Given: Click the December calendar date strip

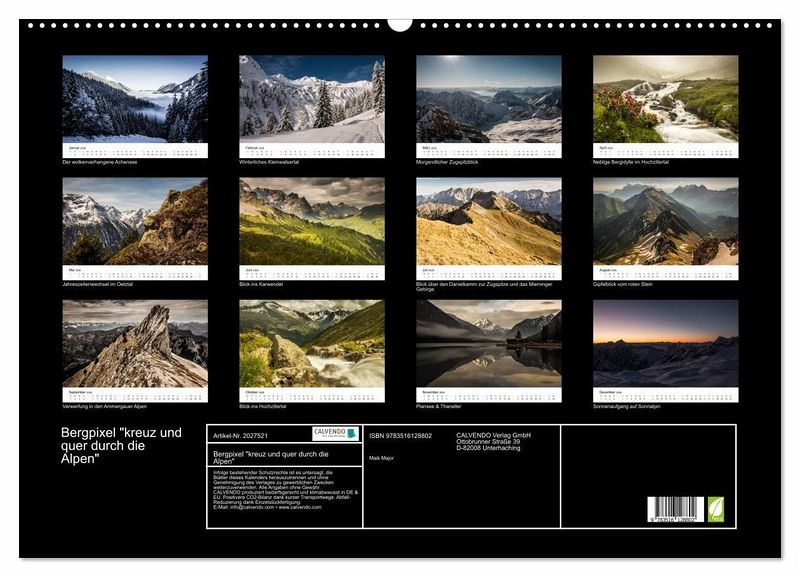Looking at the screenshot, I should tap(665, 395).
